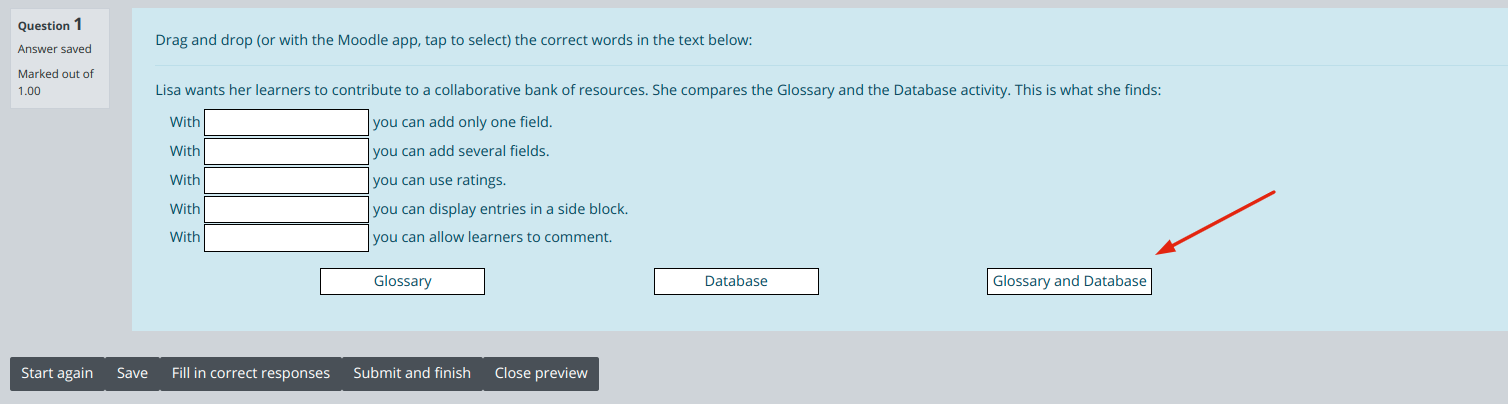Click blank for 'display entries in a side block'
The image size is (1508, 404).
[x=287, y=209]
